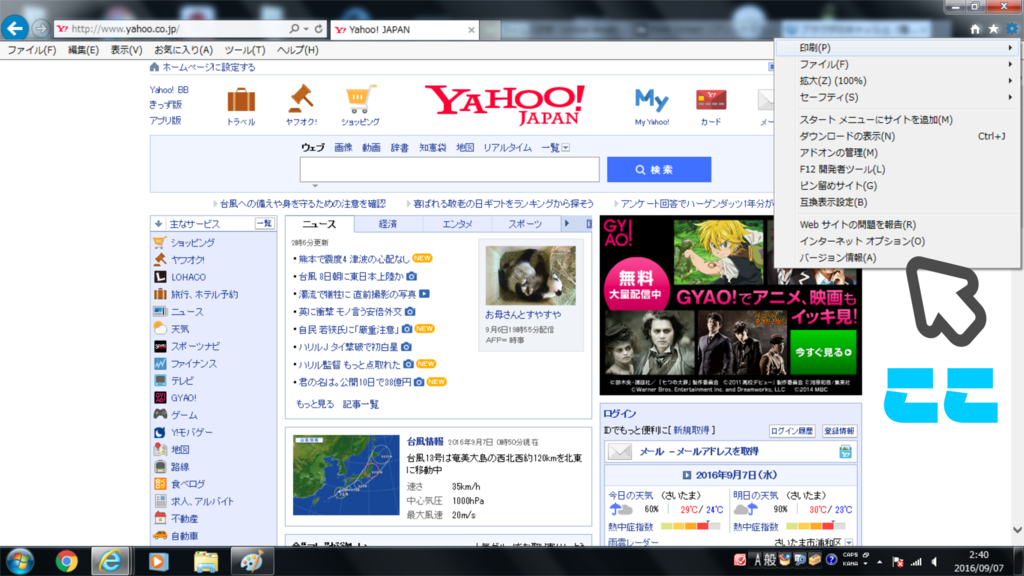Open the ショッピング cart icon at top
1024x576 pixels.
click(360, 99)
